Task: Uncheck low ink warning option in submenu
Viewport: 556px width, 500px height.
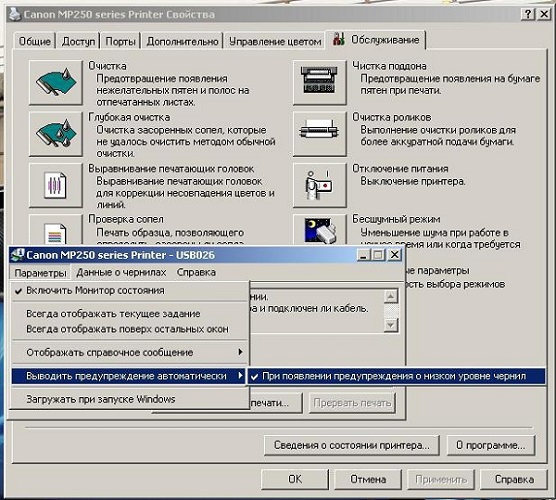Action: (x=396, y=376)
